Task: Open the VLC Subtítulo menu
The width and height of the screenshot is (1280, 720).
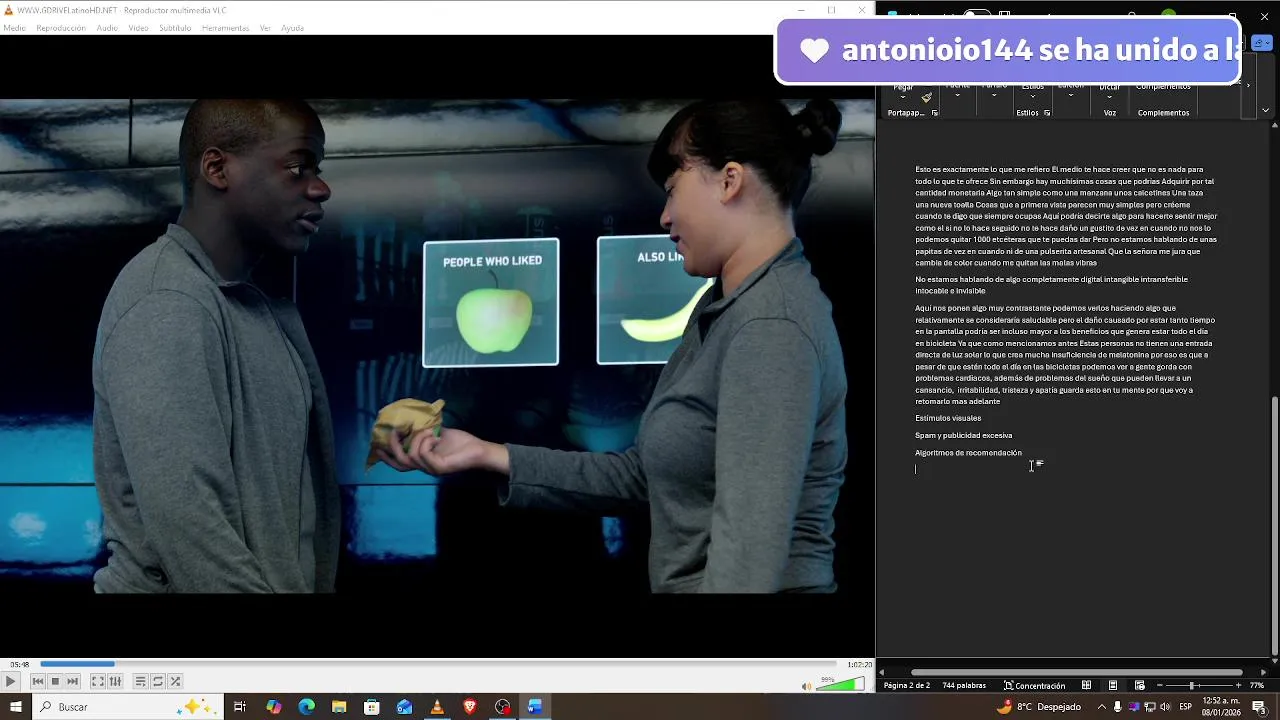Action: point(175,28)
